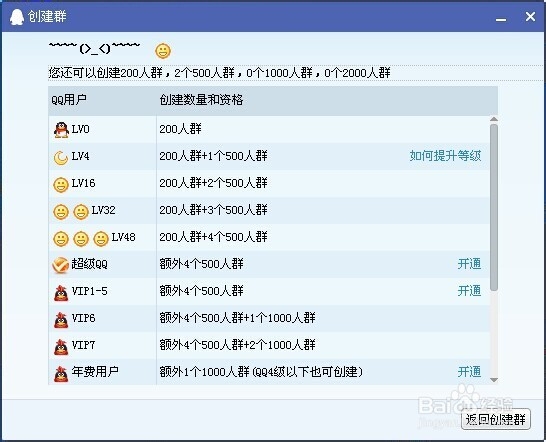Click the QQ penguin logo in title bar
Viewport: 546px width, 442px height.
click(x=16, y=17)
